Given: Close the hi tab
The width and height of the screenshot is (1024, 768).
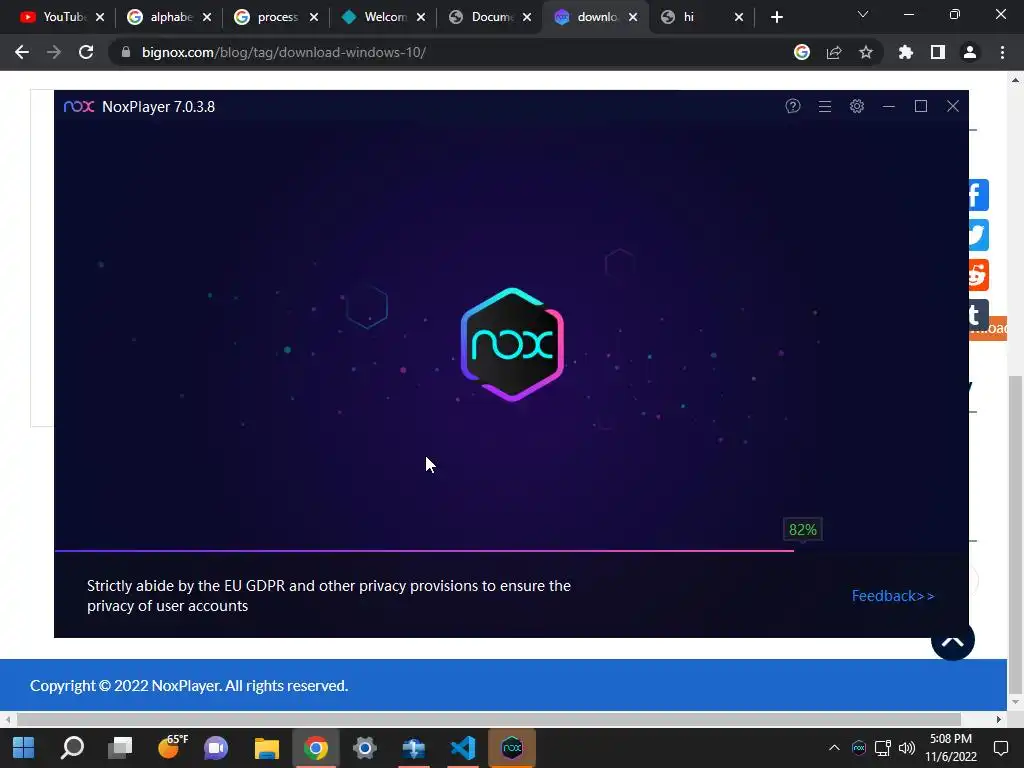Looking at the screenshot, I should [x=739, y=17].
